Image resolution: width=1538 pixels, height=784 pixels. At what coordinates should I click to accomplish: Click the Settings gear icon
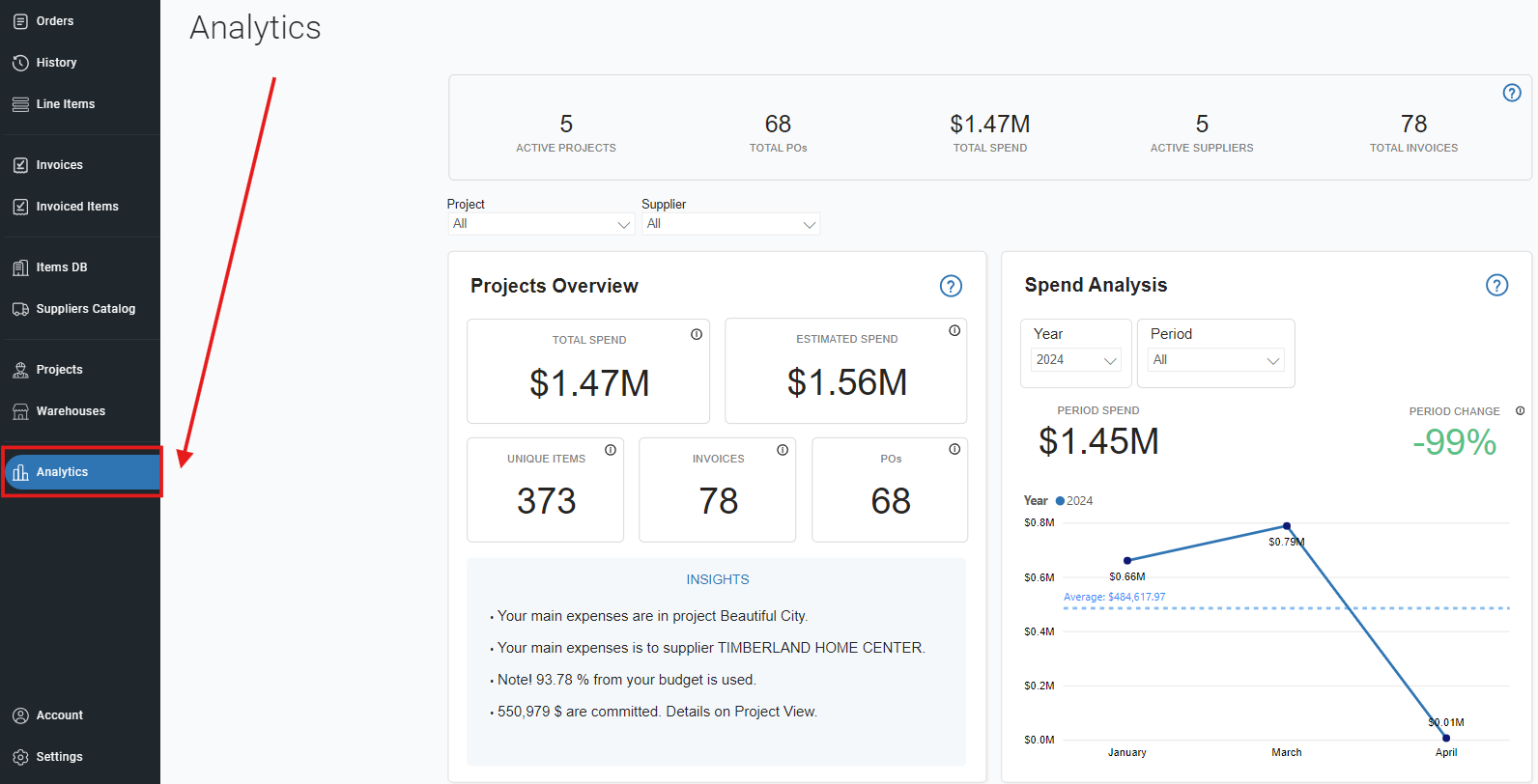pos(20,757)
